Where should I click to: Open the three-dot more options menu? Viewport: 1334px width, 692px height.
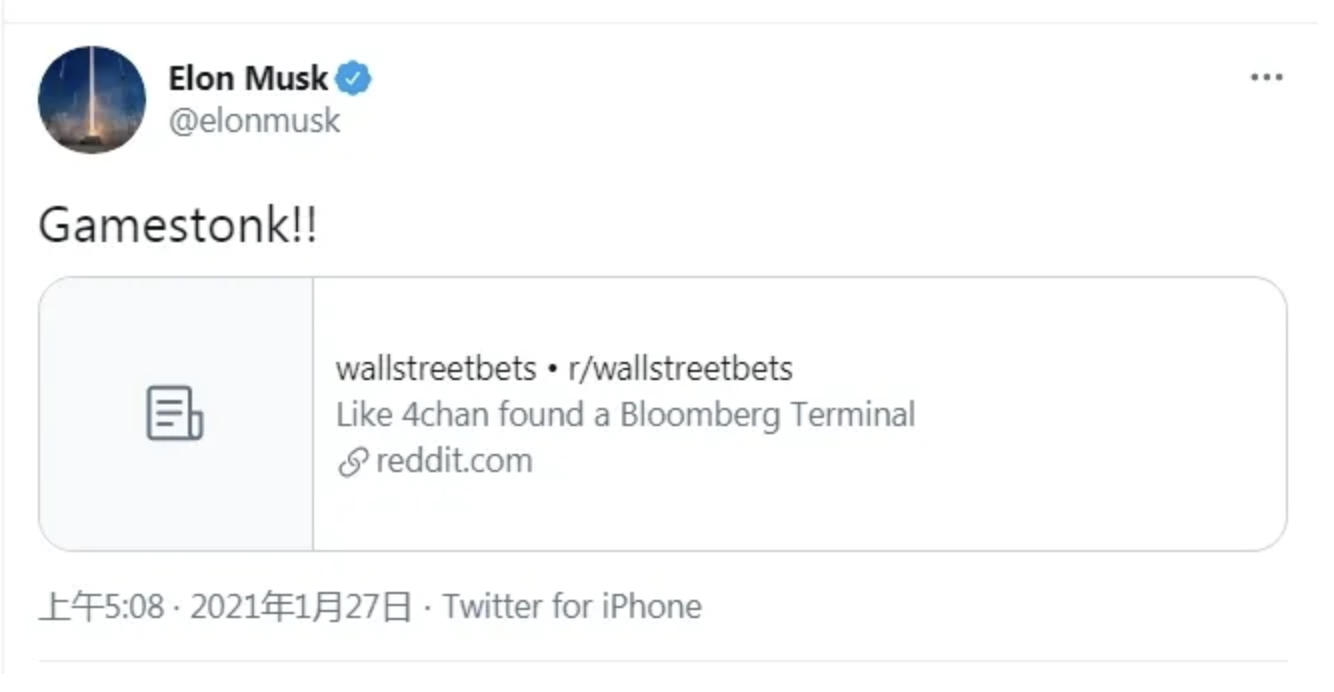1266,78
